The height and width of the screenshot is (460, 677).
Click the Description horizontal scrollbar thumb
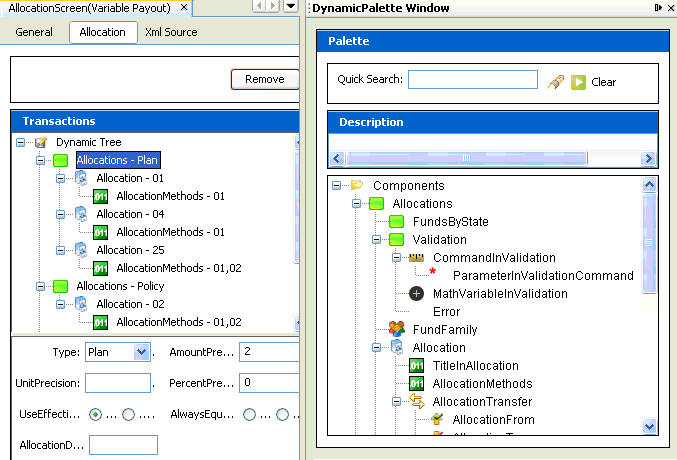(466, 159)
